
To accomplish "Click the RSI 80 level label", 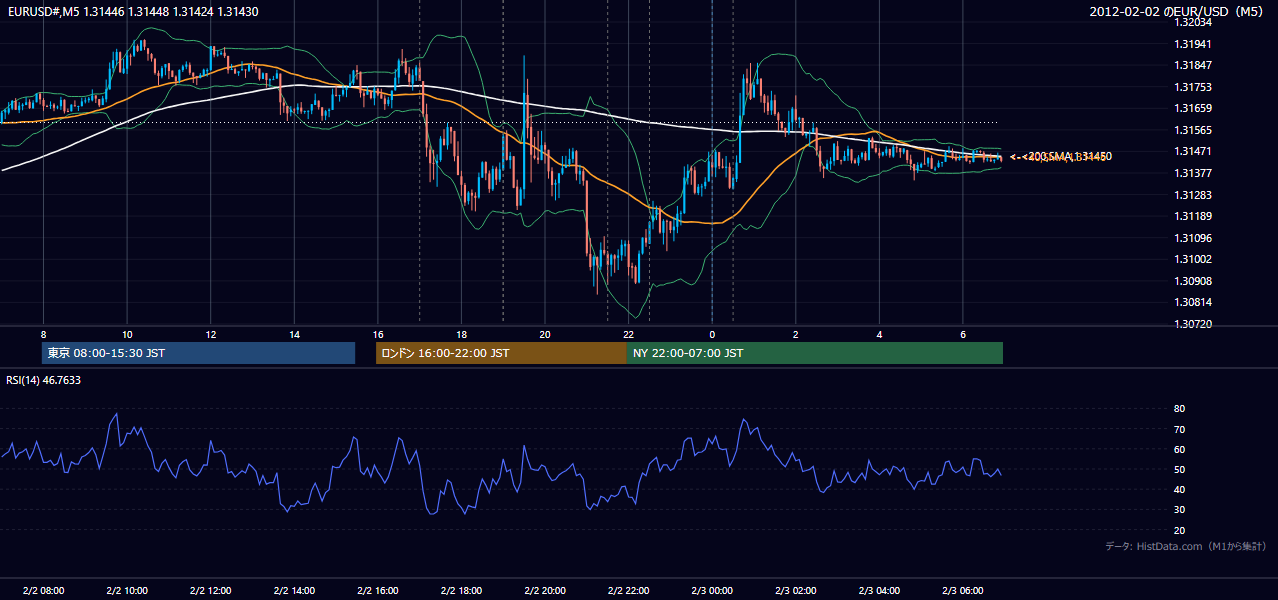I will (x=1179, y=409).
